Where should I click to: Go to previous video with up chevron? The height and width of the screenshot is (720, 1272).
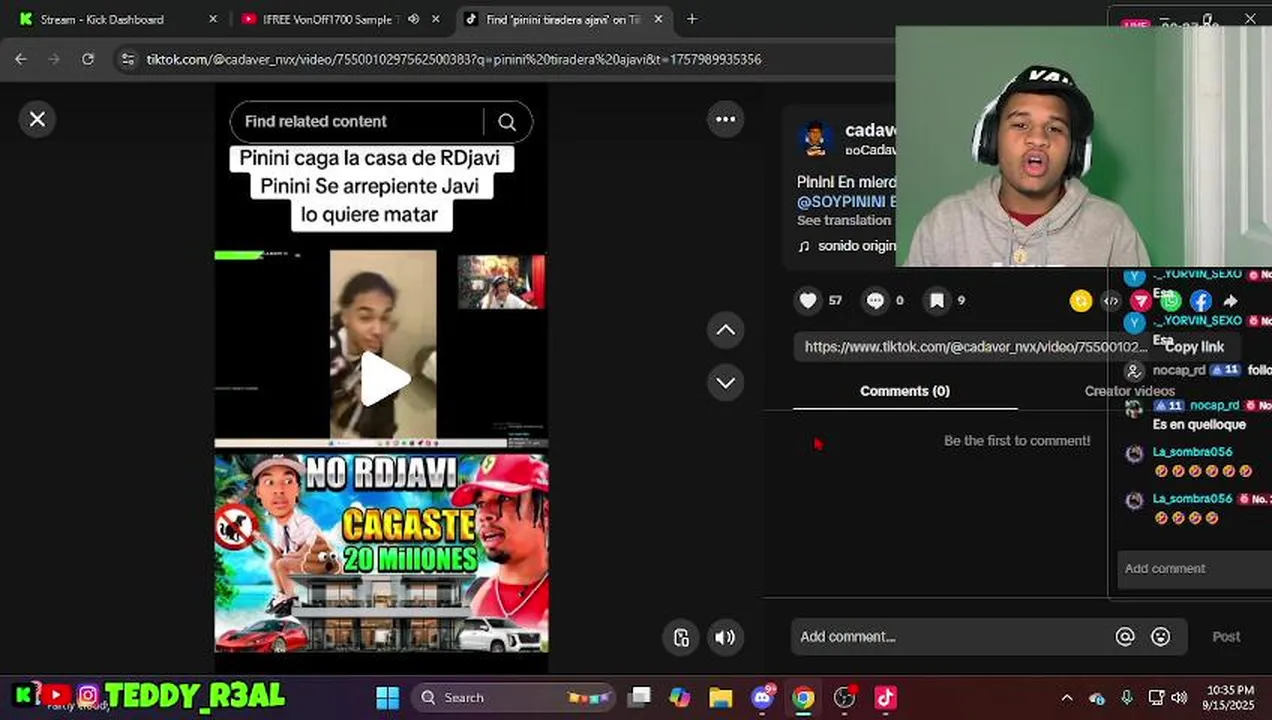(725, 330)
